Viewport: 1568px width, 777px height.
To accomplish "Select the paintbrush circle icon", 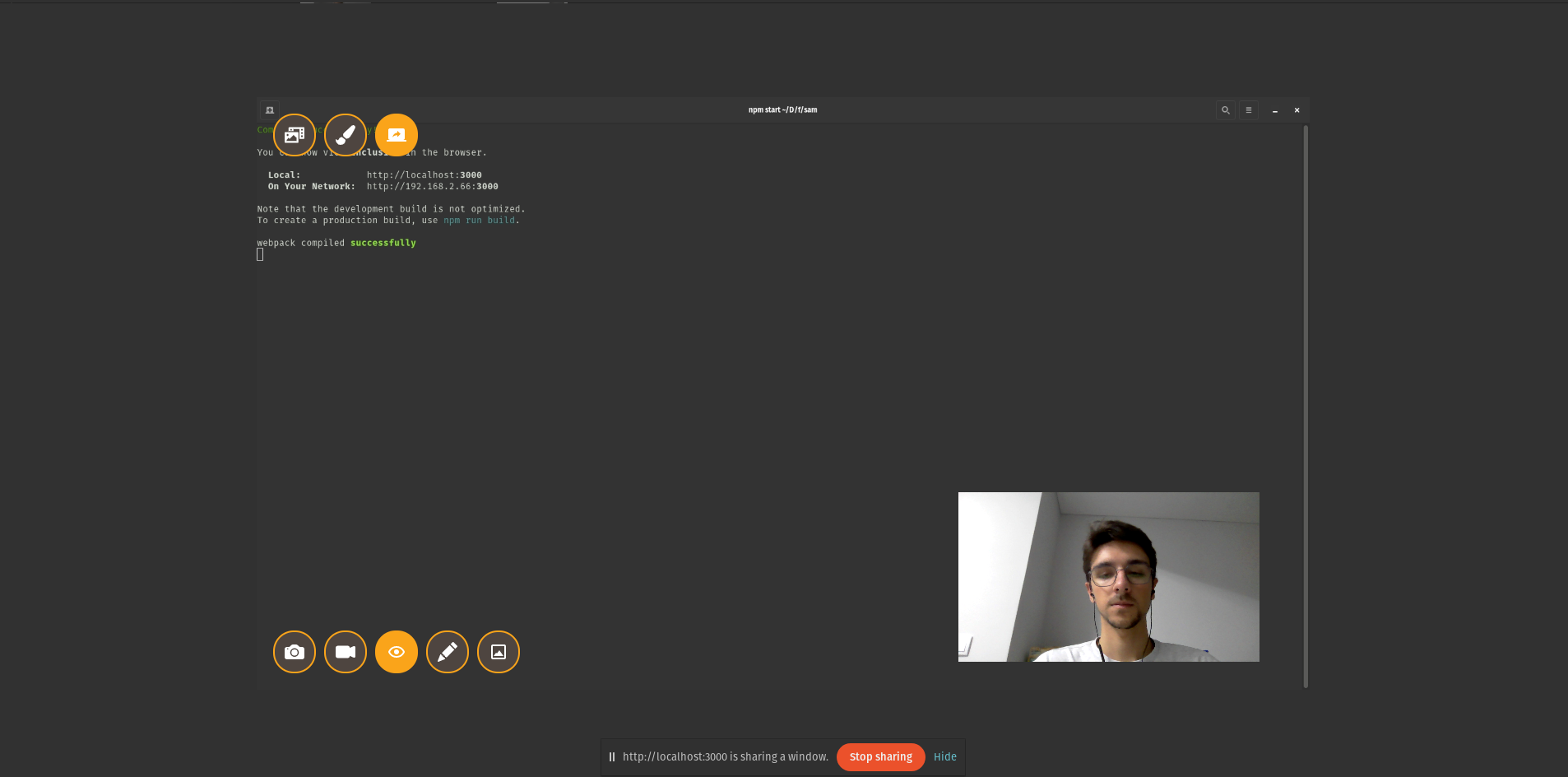I will point(346,135).
